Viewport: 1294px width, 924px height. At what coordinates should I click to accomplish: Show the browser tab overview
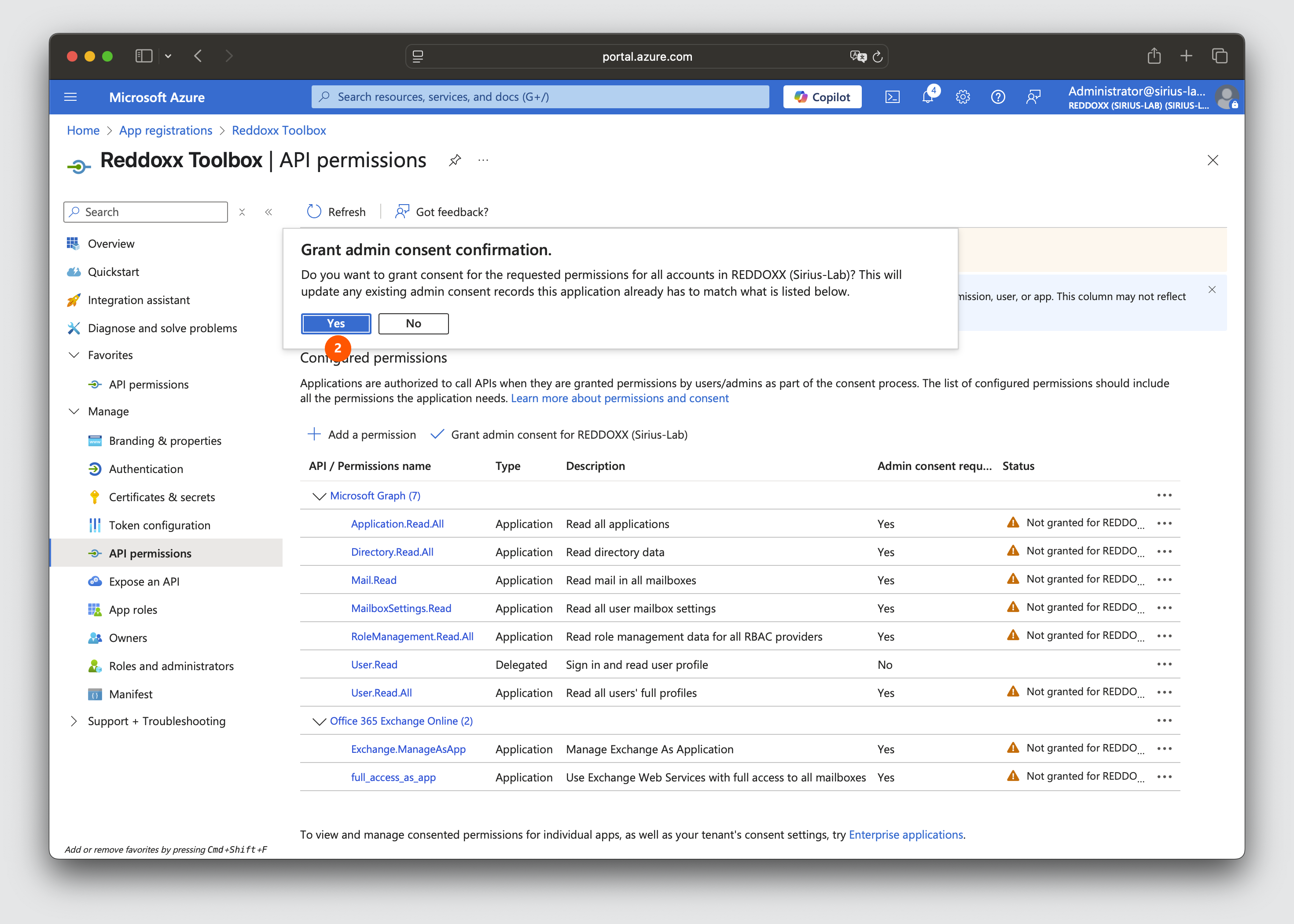click(x=1220, y=56)
